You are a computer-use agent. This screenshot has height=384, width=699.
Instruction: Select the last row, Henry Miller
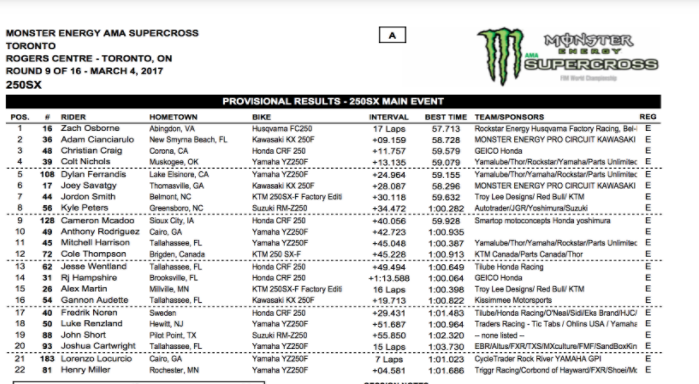point(333,370)
